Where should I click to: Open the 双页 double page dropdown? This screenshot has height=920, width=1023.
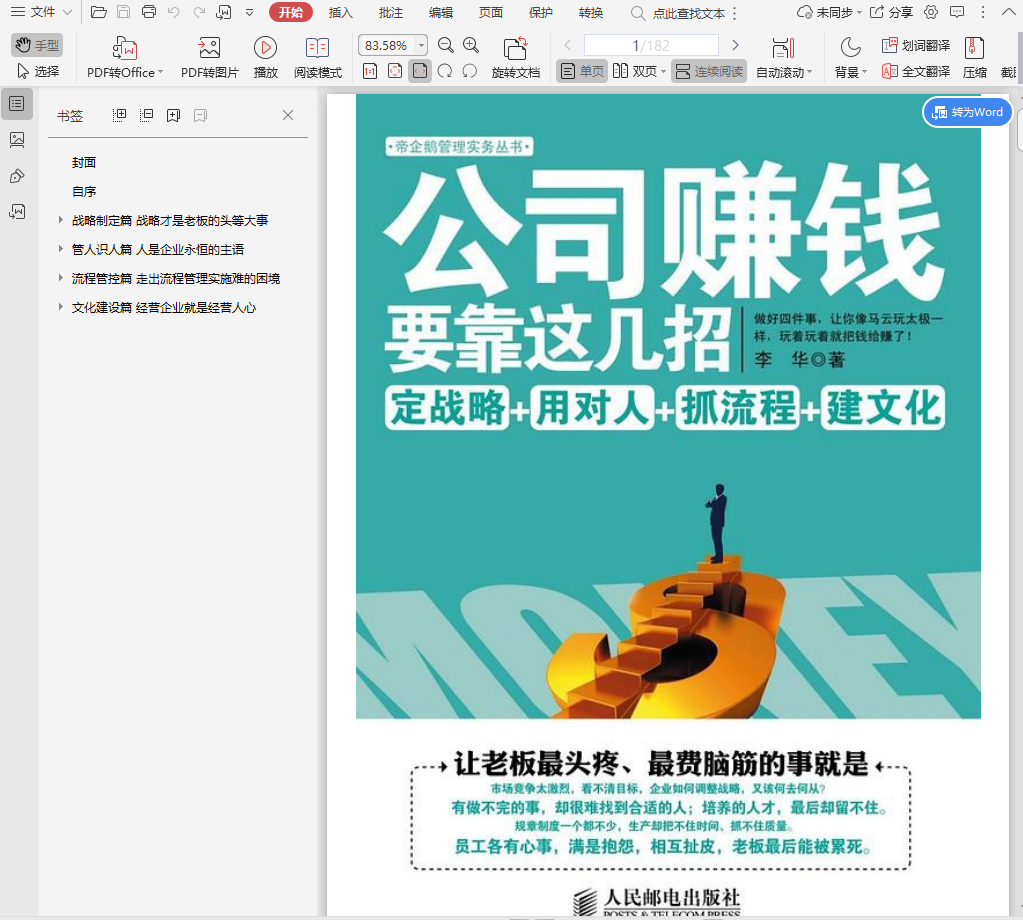639,71
